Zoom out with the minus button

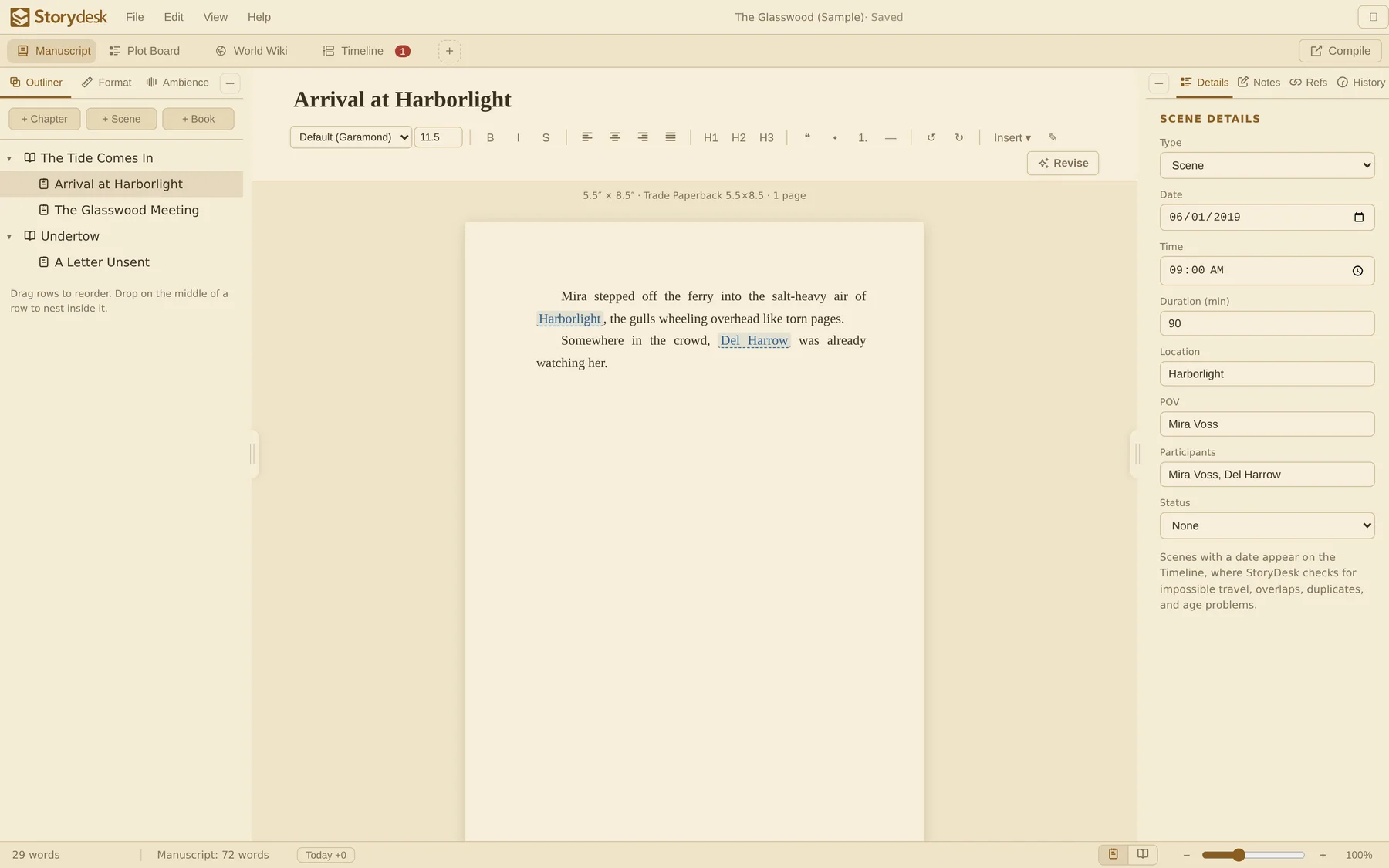[1187, 855]
